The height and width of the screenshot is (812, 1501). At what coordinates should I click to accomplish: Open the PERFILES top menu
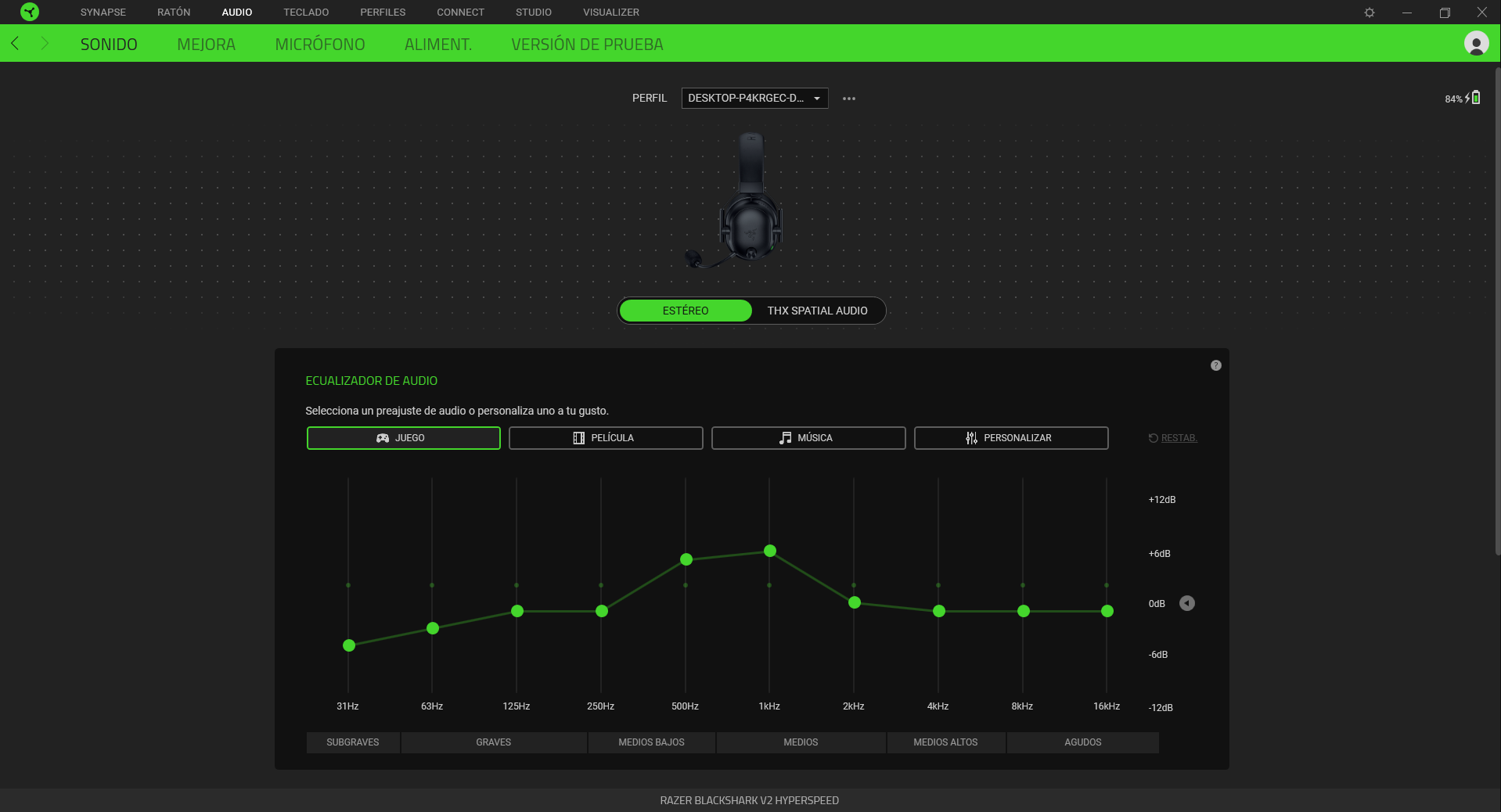(x=383, y=13)
